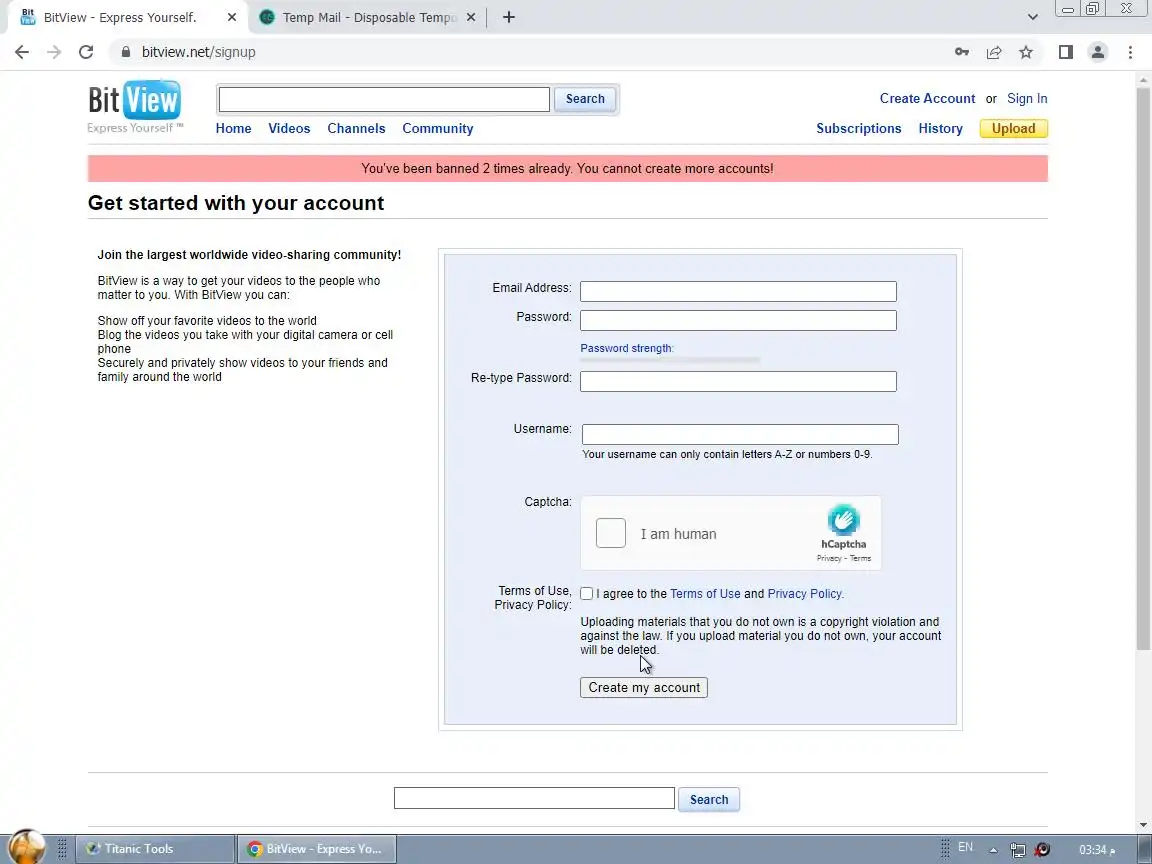Go back with browser back arrow

(22, 52)
